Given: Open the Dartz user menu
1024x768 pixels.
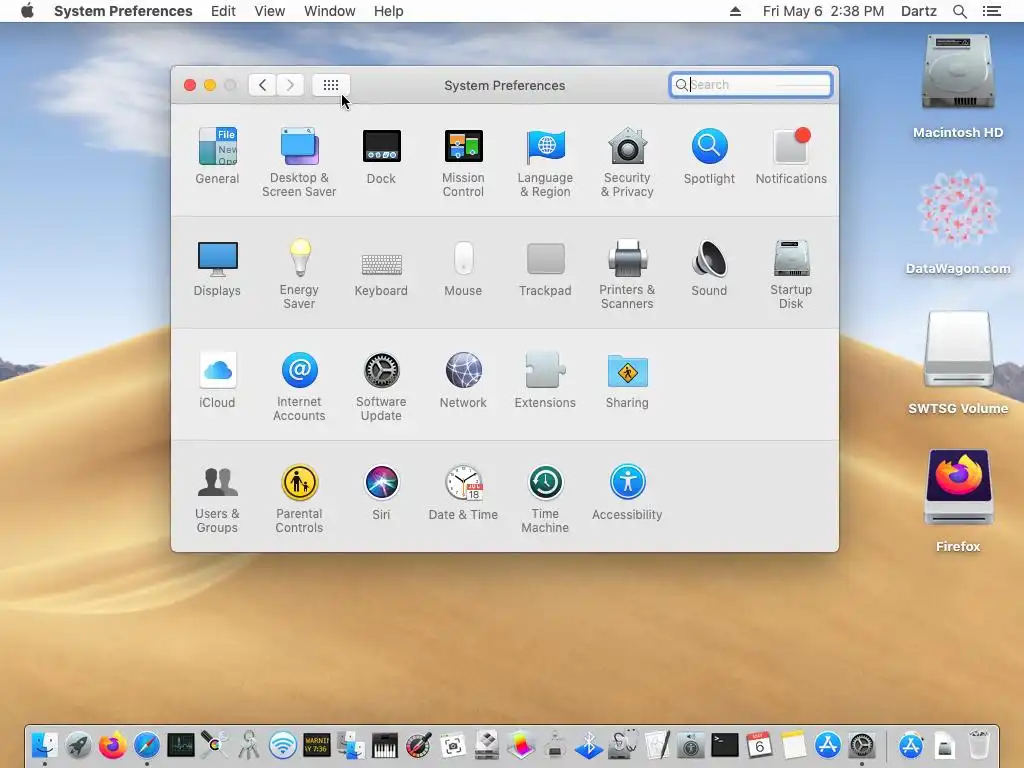Looking at the screenshot, I should [x=918, y=11].
